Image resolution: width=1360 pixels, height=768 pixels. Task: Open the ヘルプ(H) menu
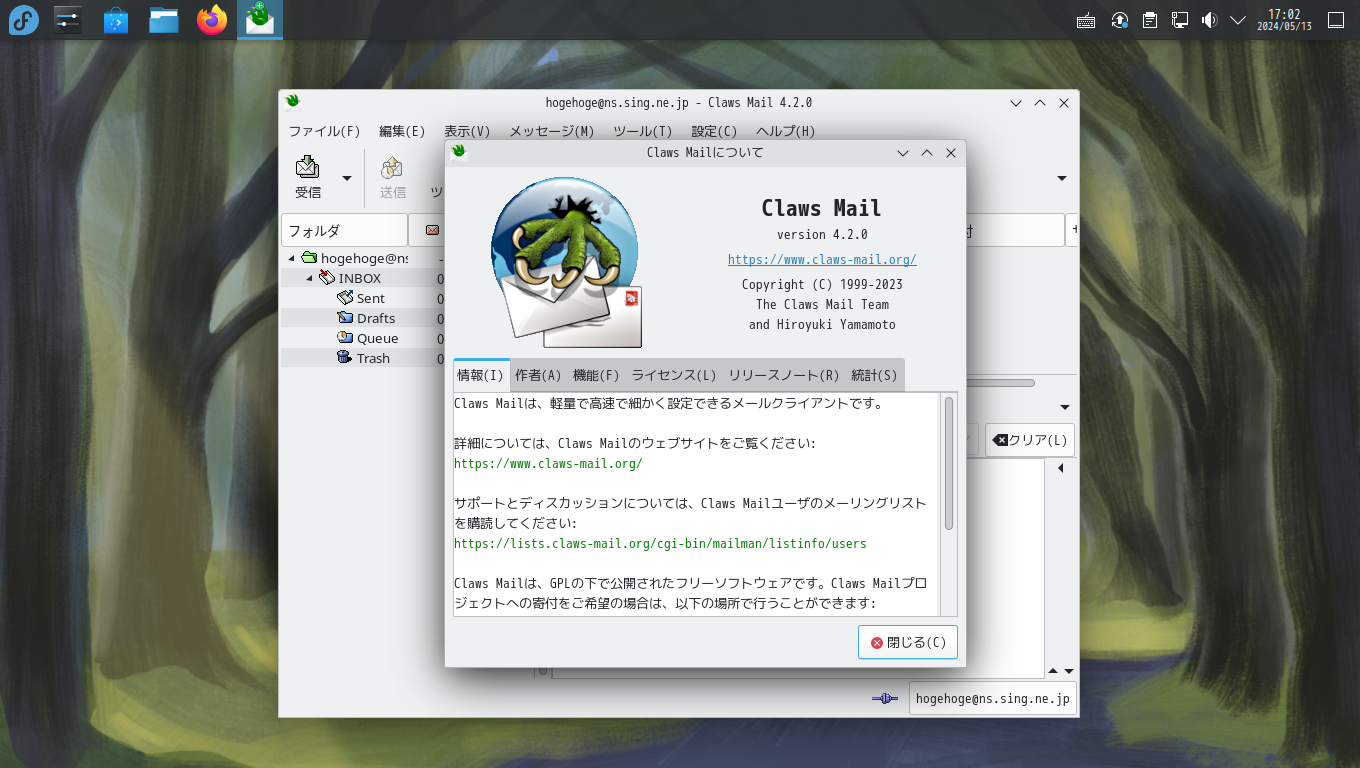pos(785,131)
